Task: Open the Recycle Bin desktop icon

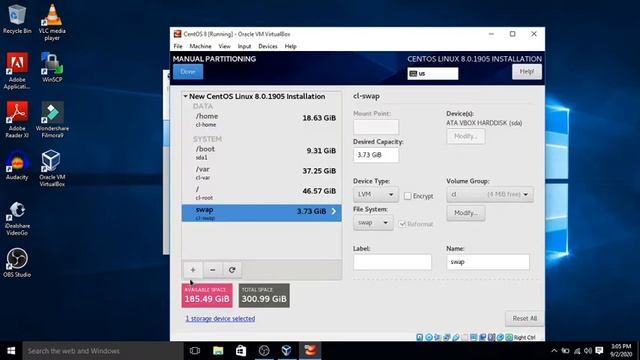Action: (17, 19)
